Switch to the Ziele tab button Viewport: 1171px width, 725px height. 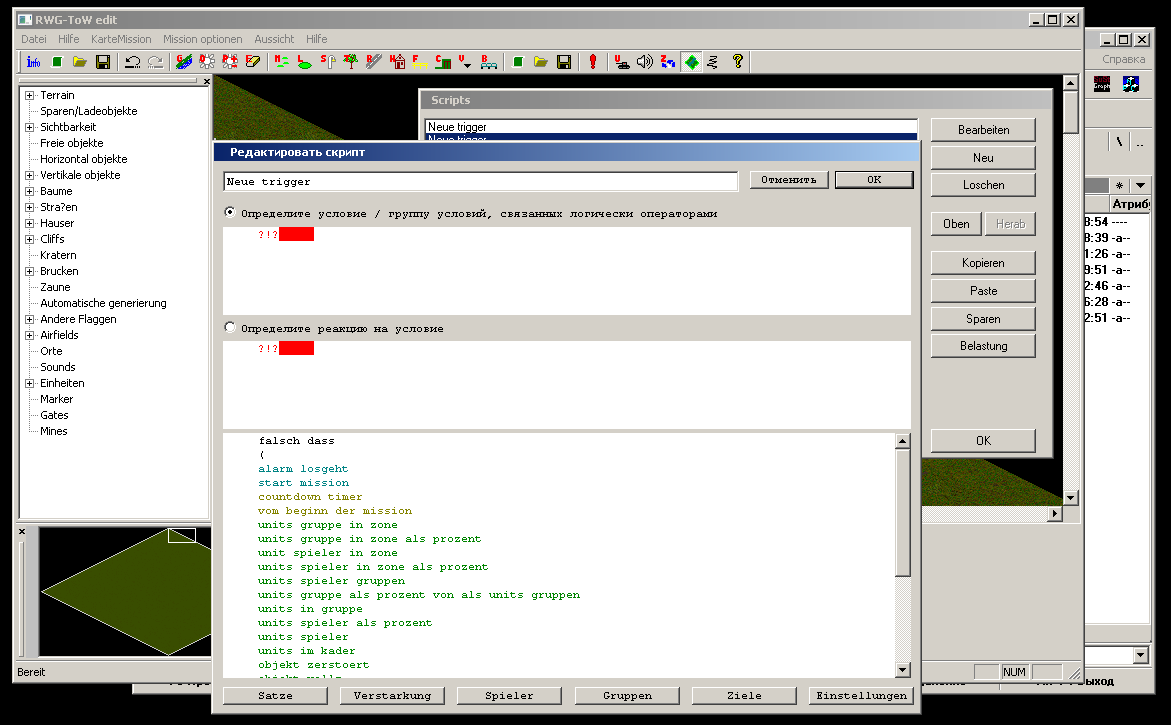[x=745, y=695]
